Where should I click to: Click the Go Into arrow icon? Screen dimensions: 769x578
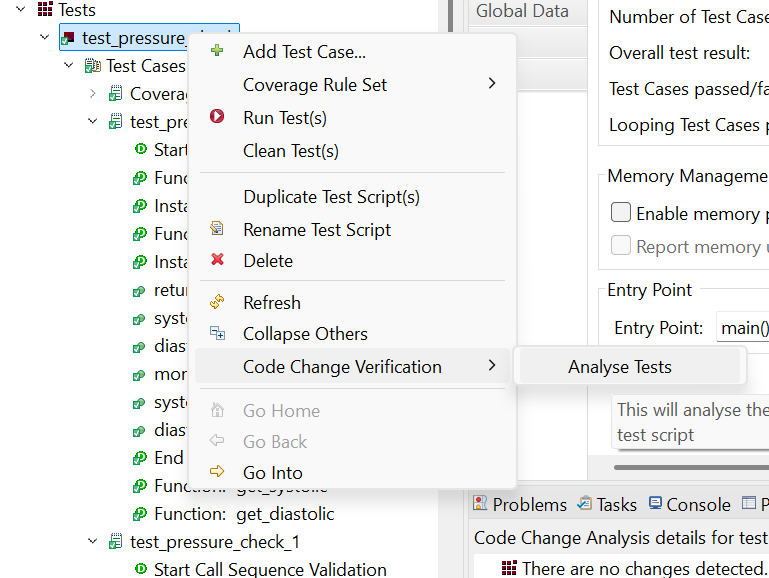pyautogui.click(x=217, y=472)
